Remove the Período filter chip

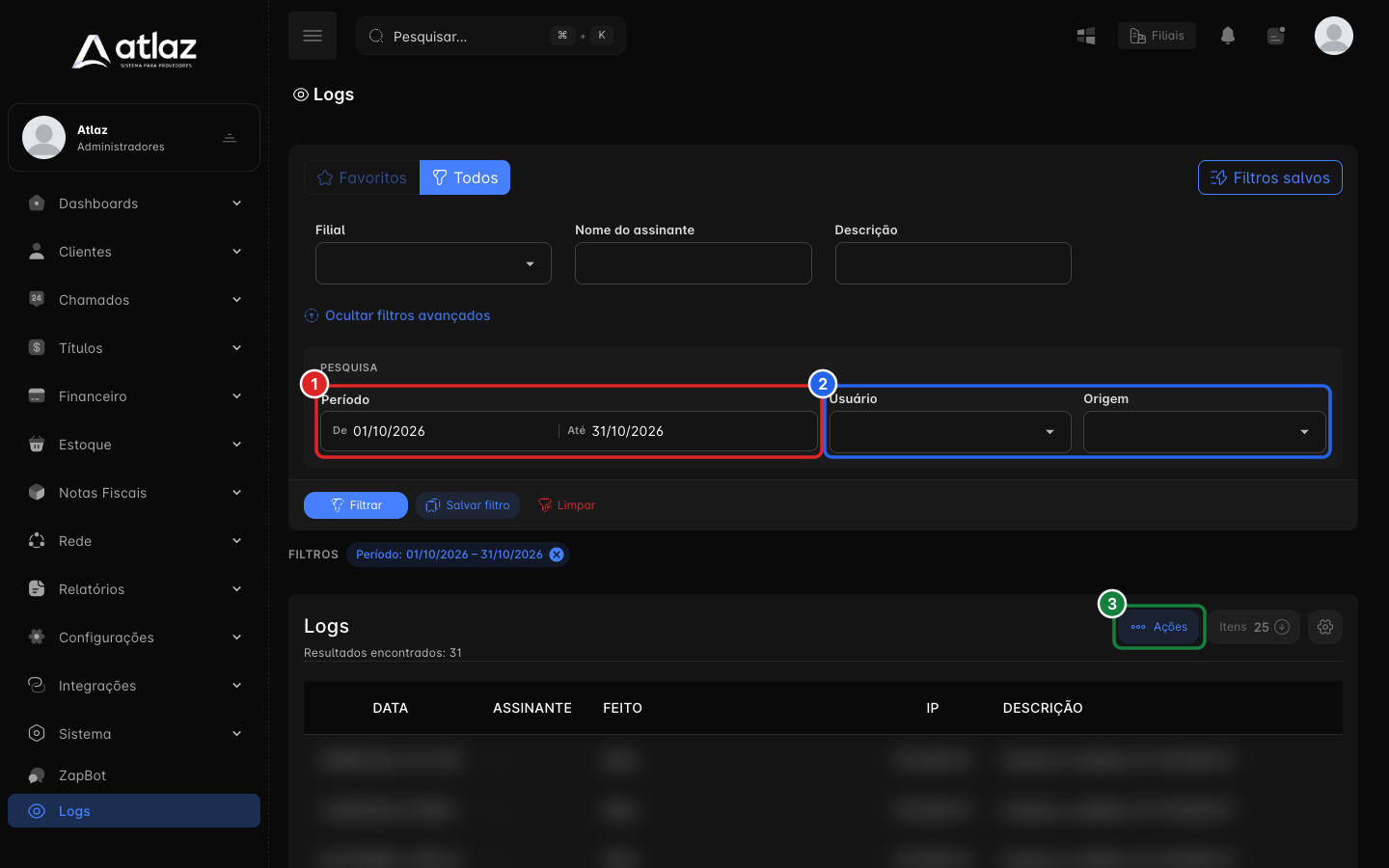[x=557, y=555]
